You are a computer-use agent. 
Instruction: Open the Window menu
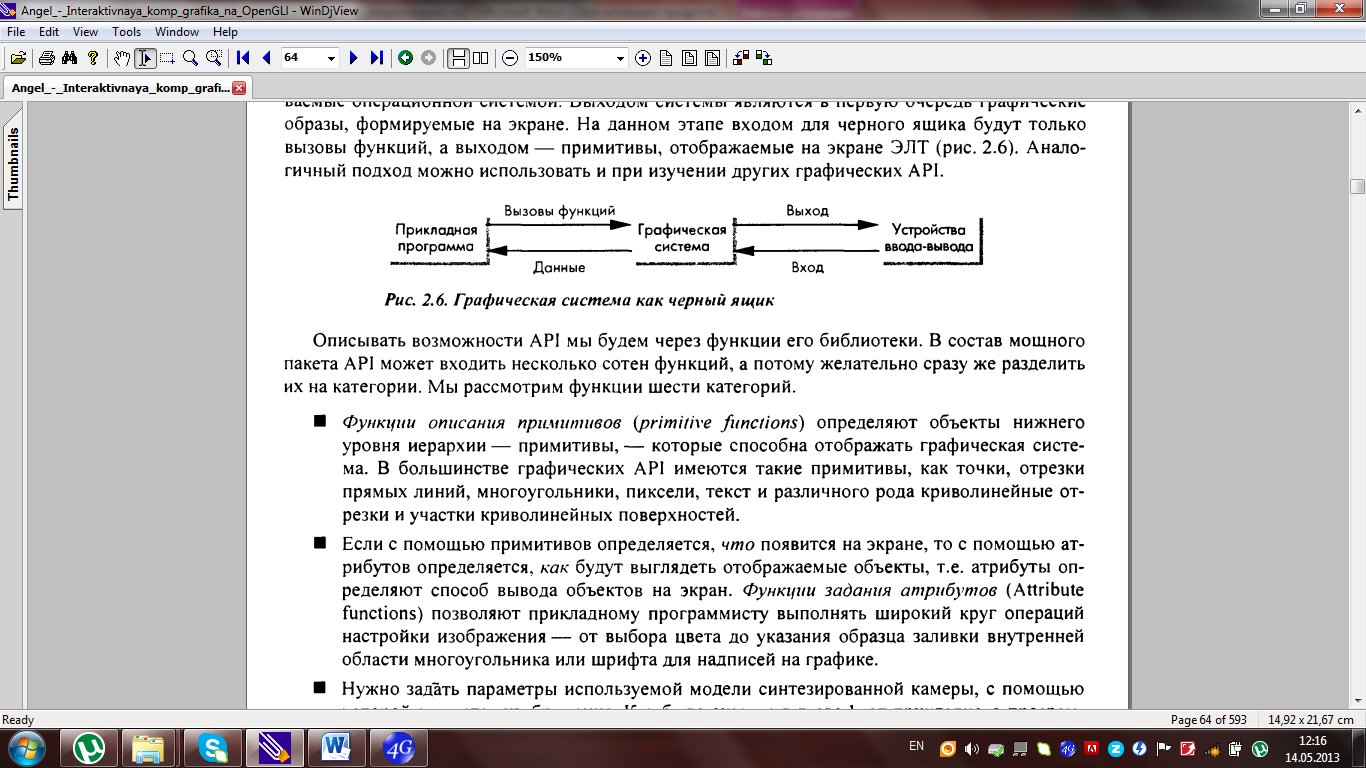(x=177, y=32)
